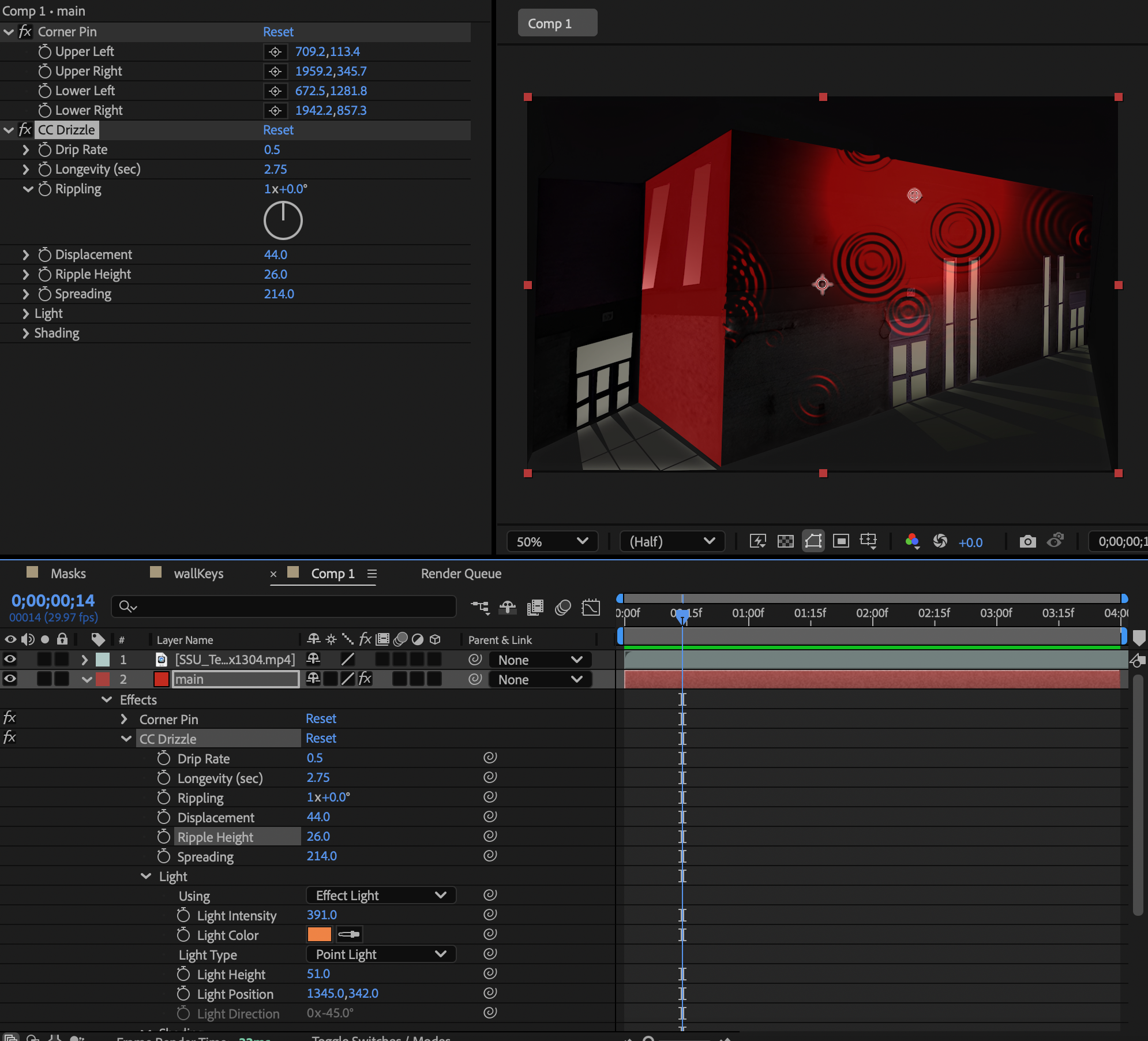Take a snapshot with the camera icon
This screenshot has width=1148, height=1041.
(x=1029, y=541)
